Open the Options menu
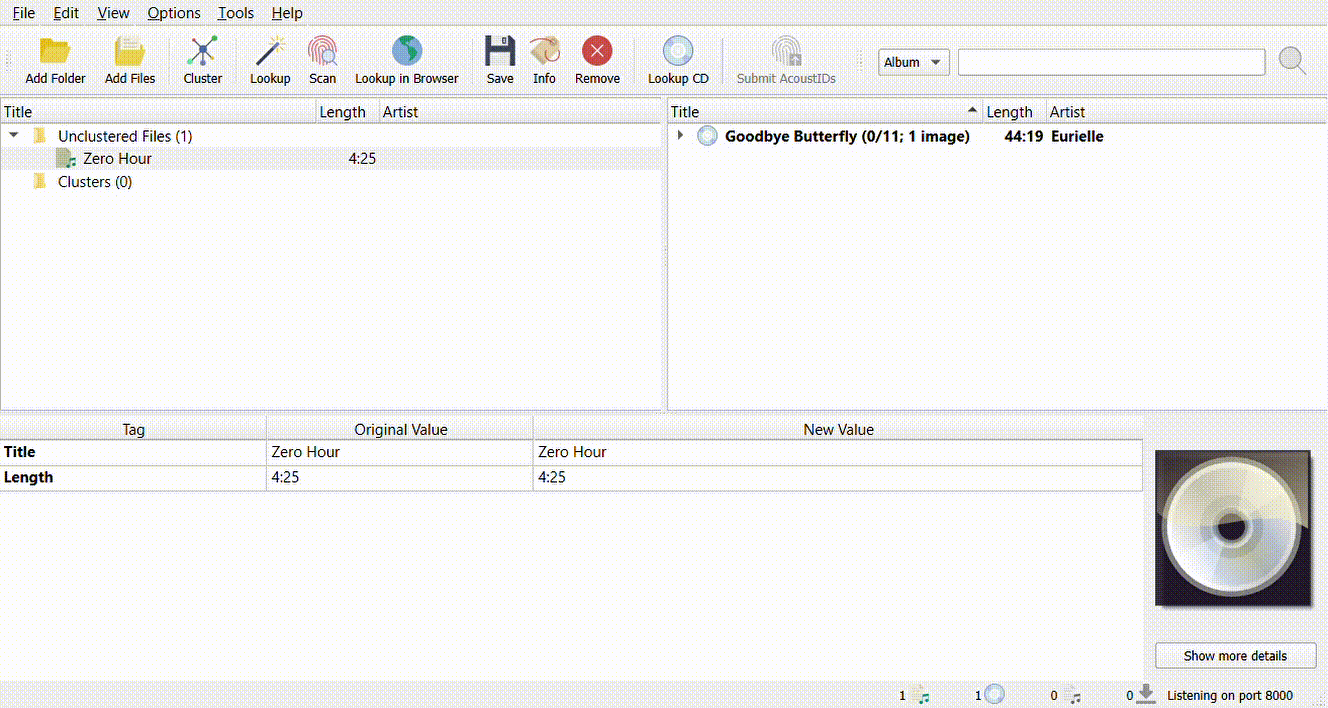The image size is (1328, 708). pos(174,13)
